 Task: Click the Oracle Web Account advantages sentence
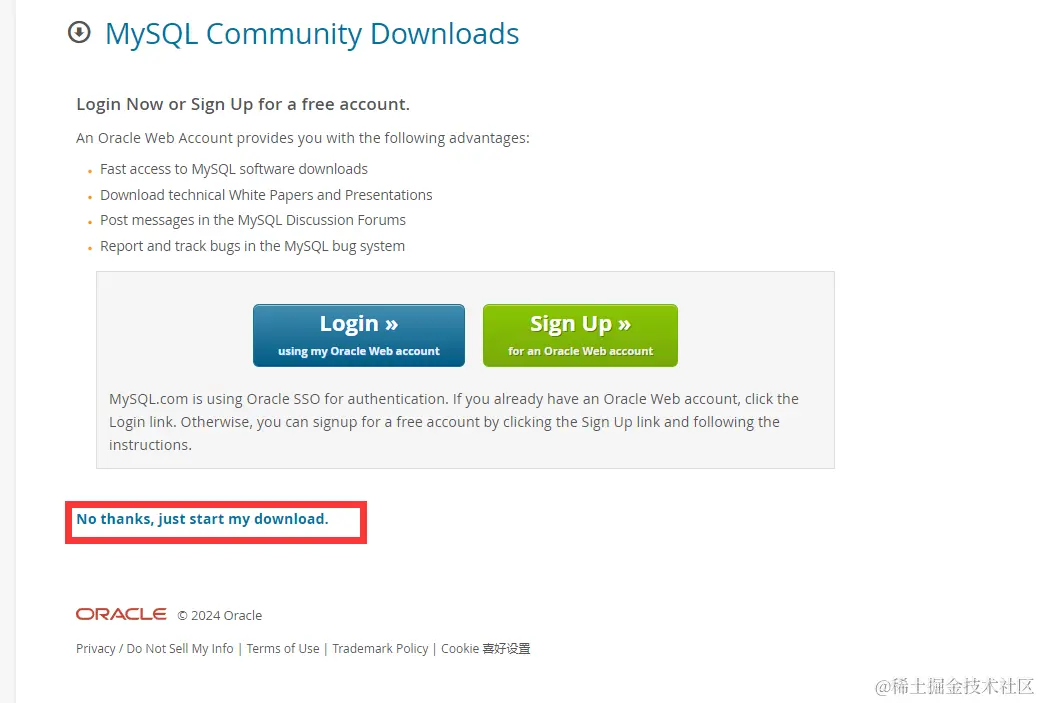[x=303, y=138]
